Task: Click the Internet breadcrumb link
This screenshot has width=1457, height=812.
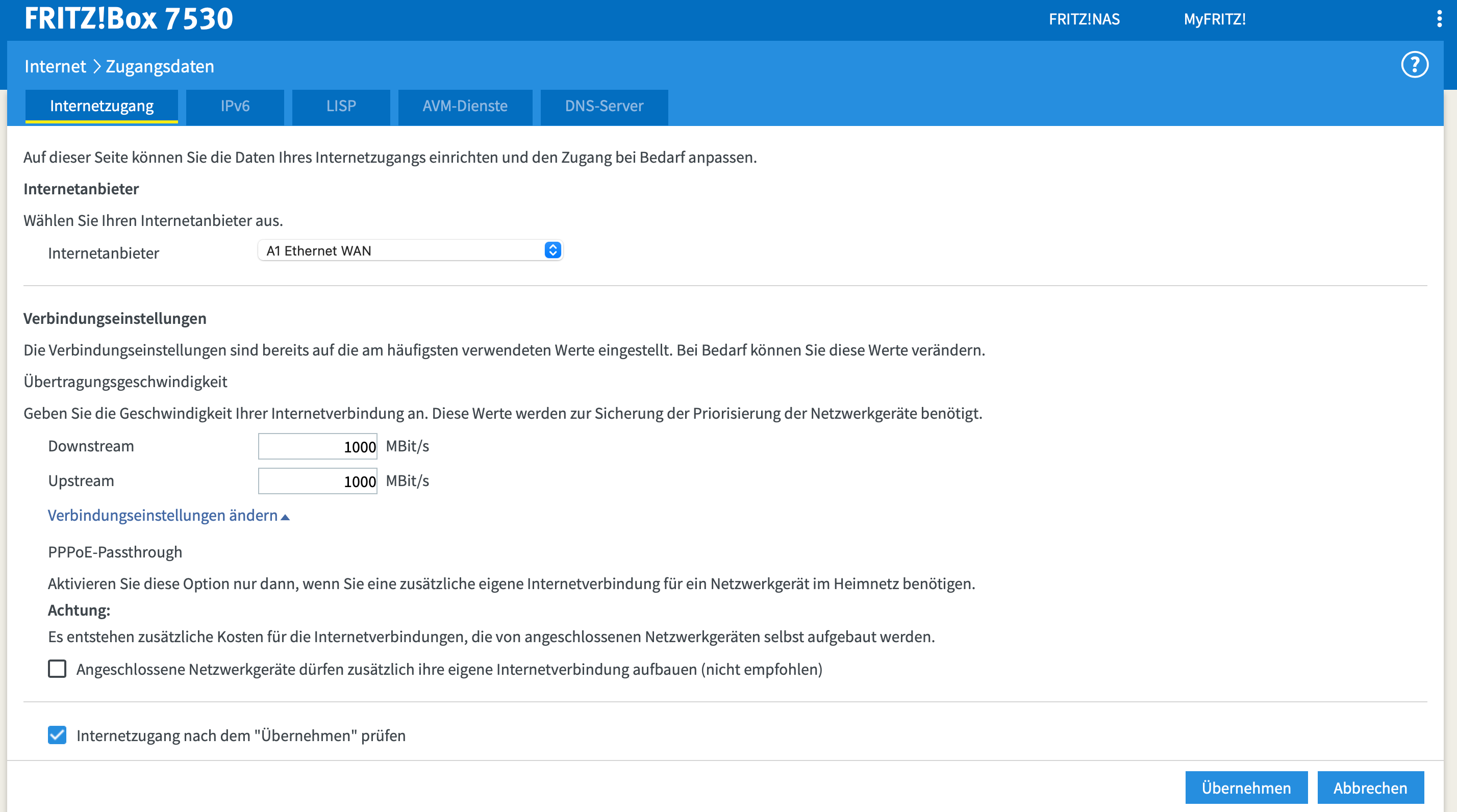Action: [x=55, y=66]
